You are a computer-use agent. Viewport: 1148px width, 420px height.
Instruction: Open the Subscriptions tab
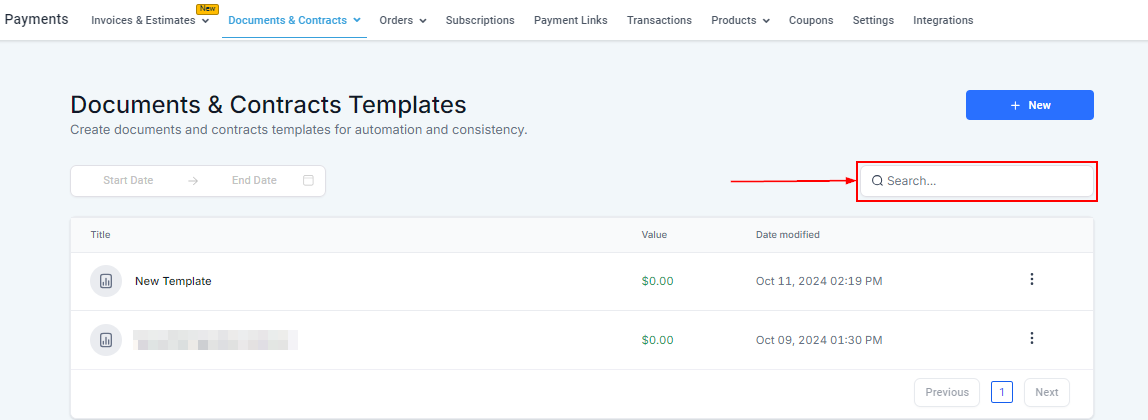point(480,20)
